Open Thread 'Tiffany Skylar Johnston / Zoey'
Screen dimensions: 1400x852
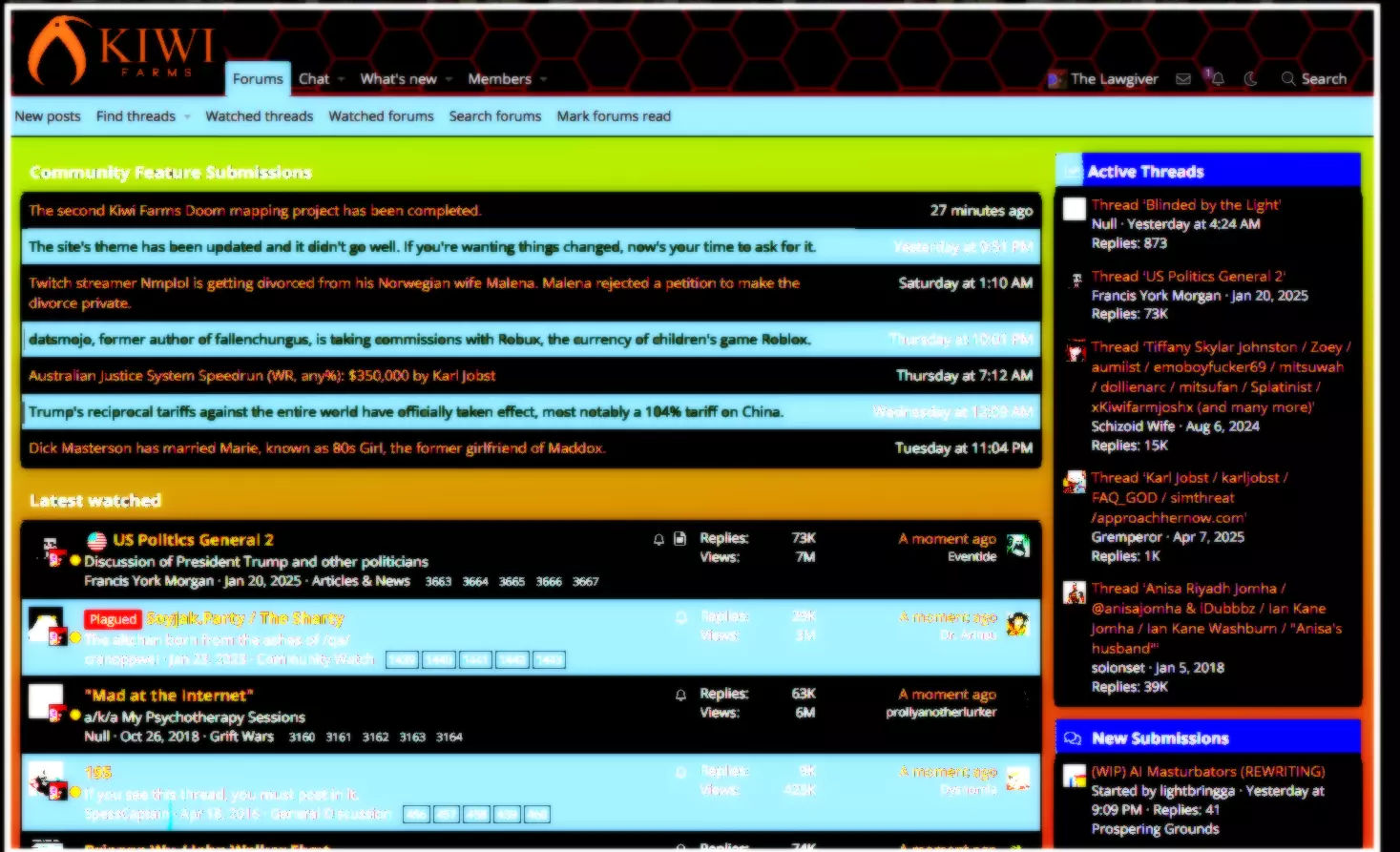coord(1222,378)
